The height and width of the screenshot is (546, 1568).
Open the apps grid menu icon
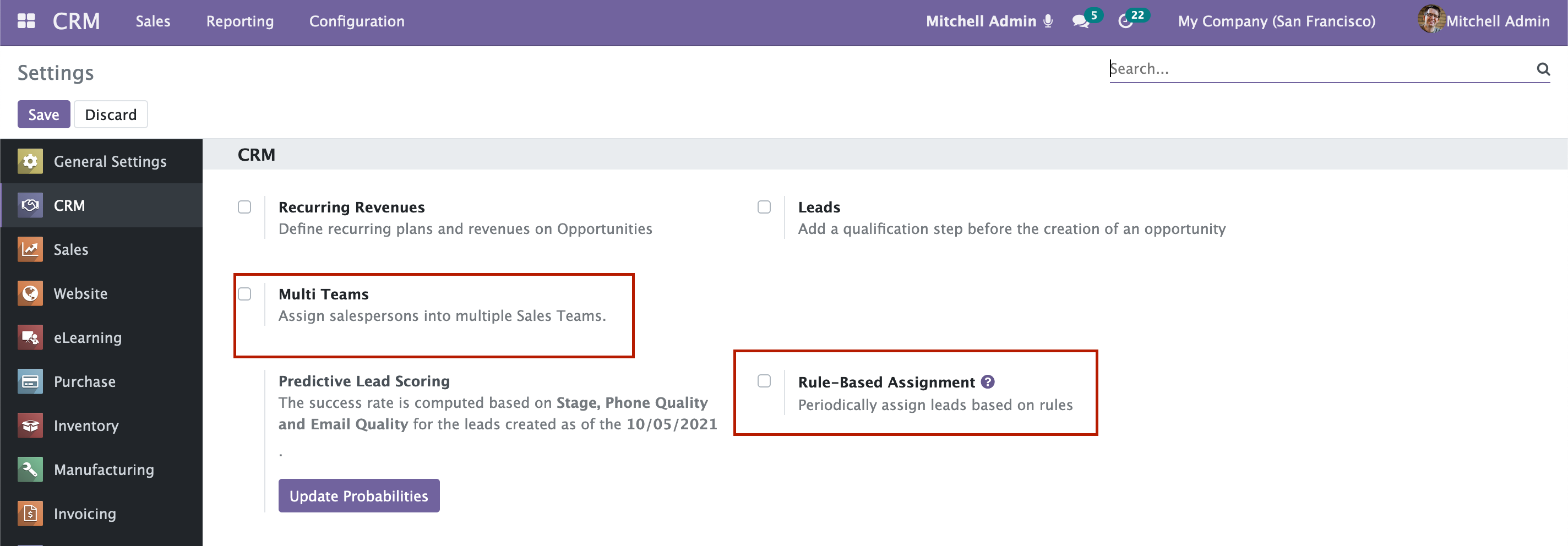(26, 21)
